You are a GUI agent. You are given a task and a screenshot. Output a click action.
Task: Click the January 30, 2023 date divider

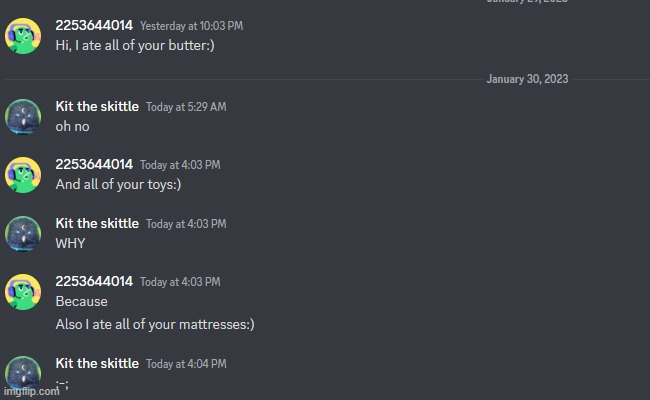(x=527, y=79)
